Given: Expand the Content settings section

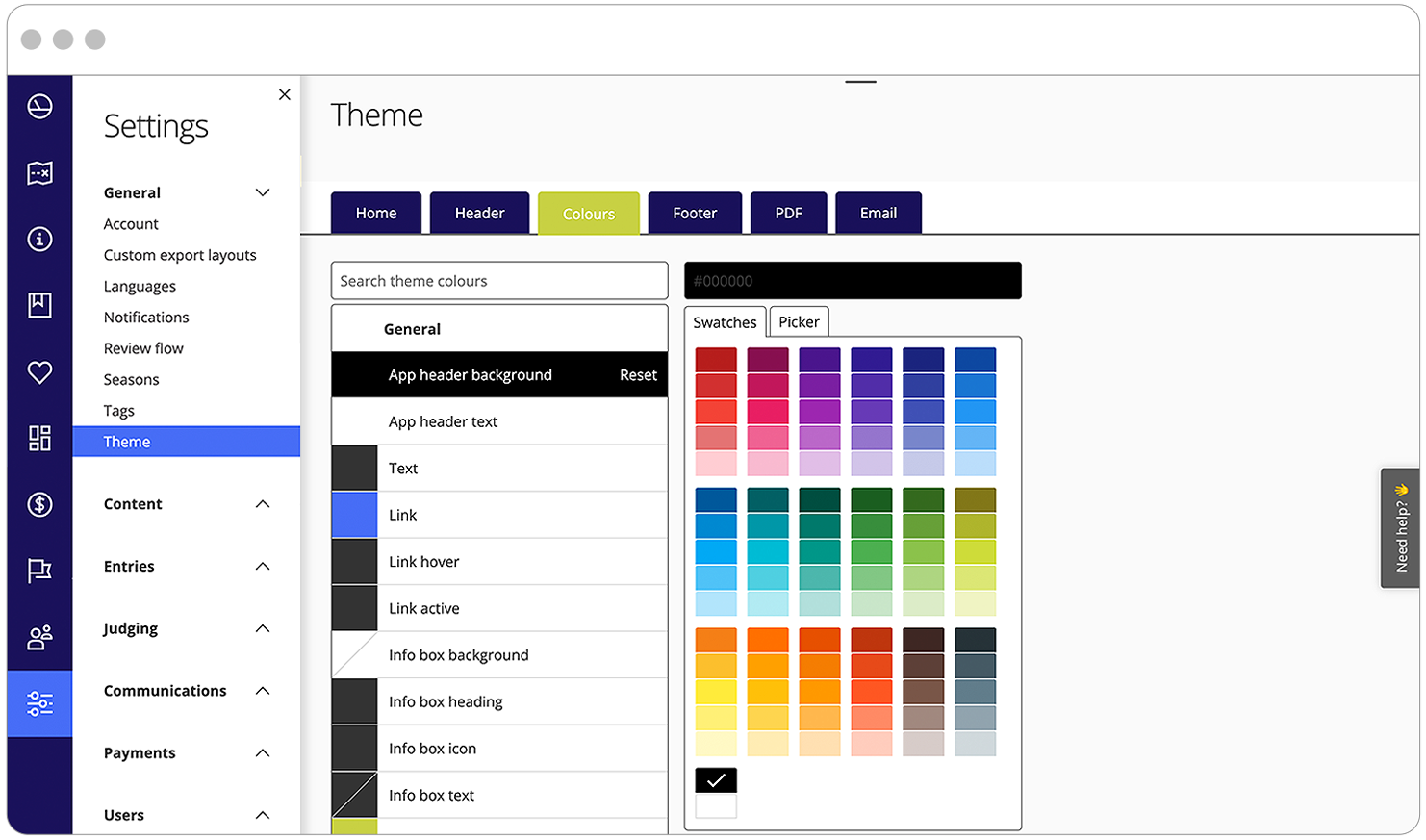Looking at the screenshot, I should [262, 503].
